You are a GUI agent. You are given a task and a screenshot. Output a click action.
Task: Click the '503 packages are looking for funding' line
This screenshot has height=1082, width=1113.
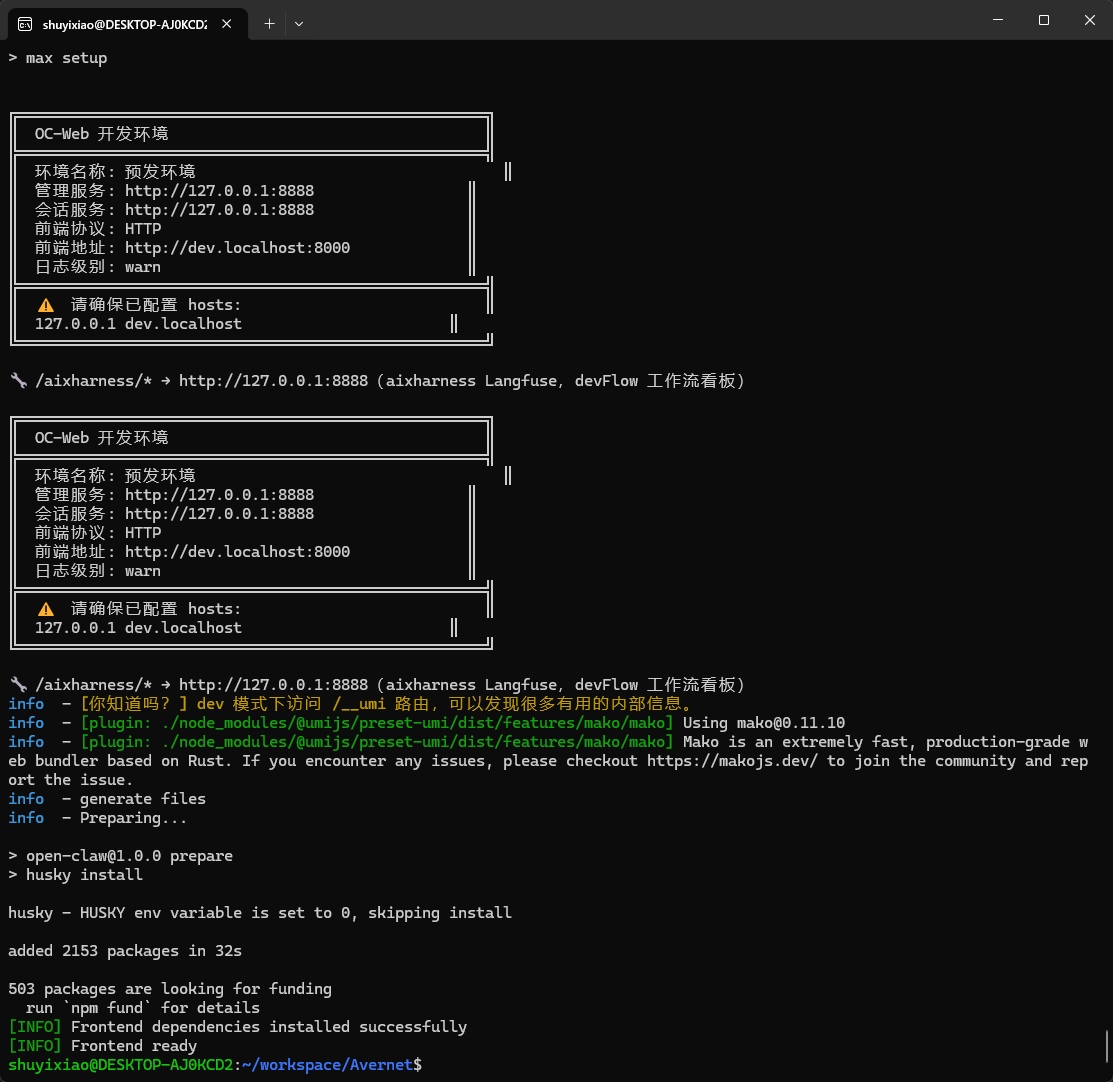[x=170, y=989]
